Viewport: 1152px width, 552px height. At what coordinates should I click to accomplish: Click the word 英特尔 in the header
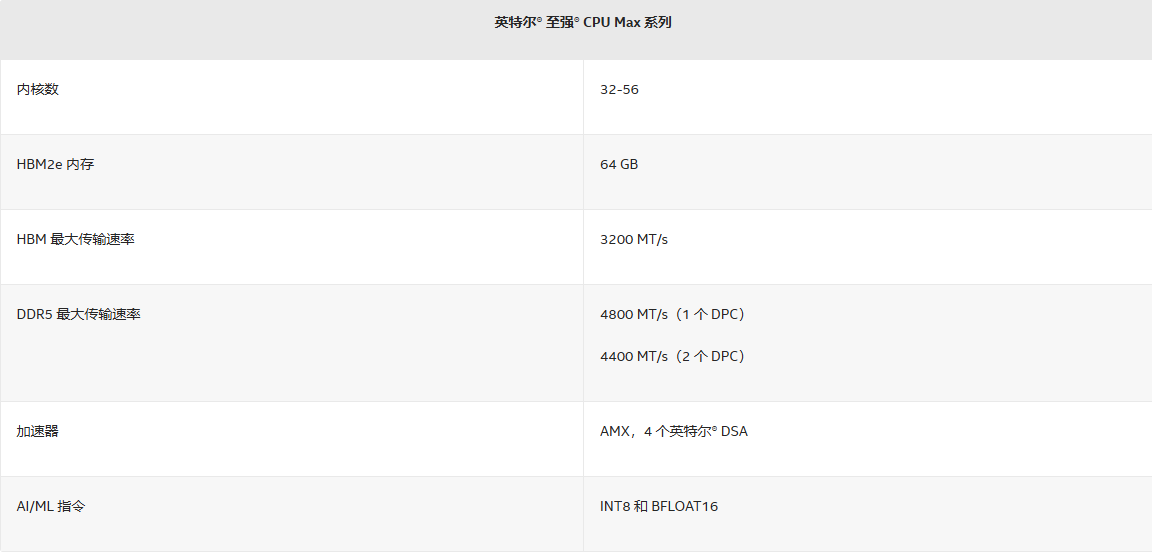[x=516, y=22]
